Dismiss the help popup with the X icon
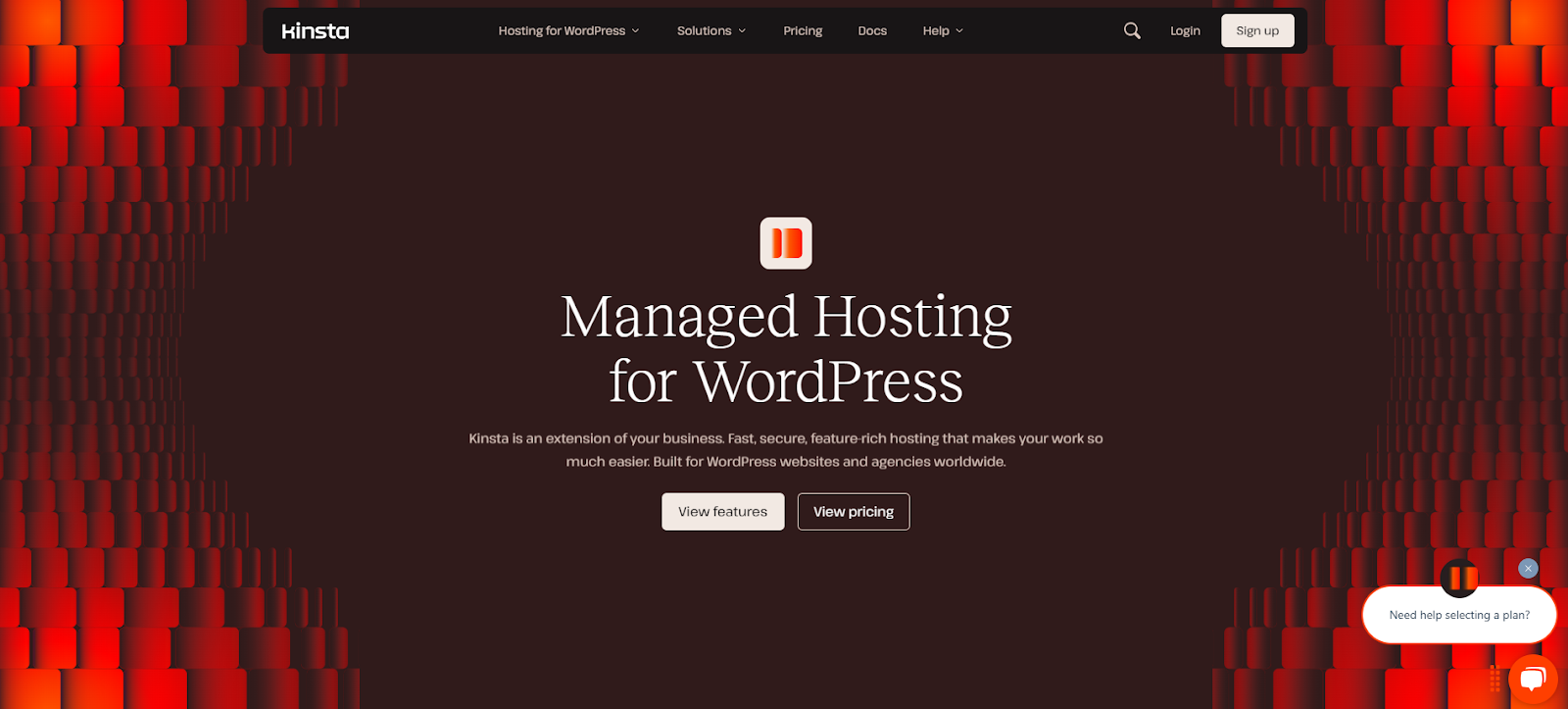The image size is (1568, 709). click(x=1528, y=569)
